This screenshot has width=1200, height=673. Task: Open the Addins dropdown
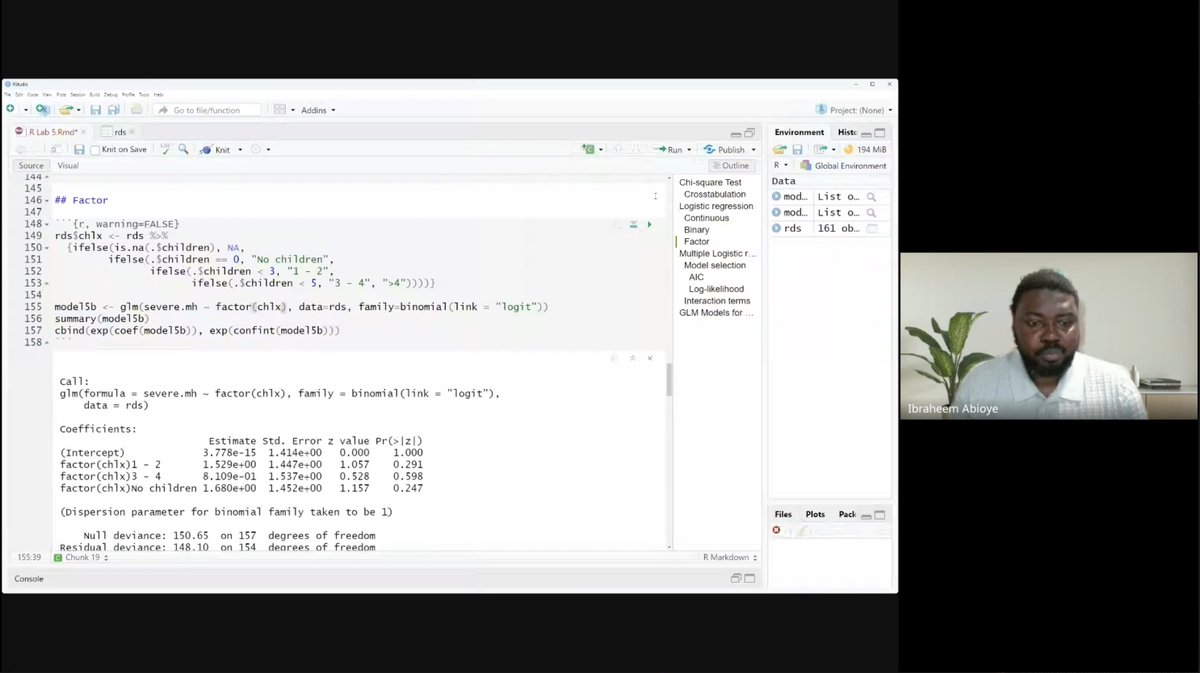click(x=318, y=110)
